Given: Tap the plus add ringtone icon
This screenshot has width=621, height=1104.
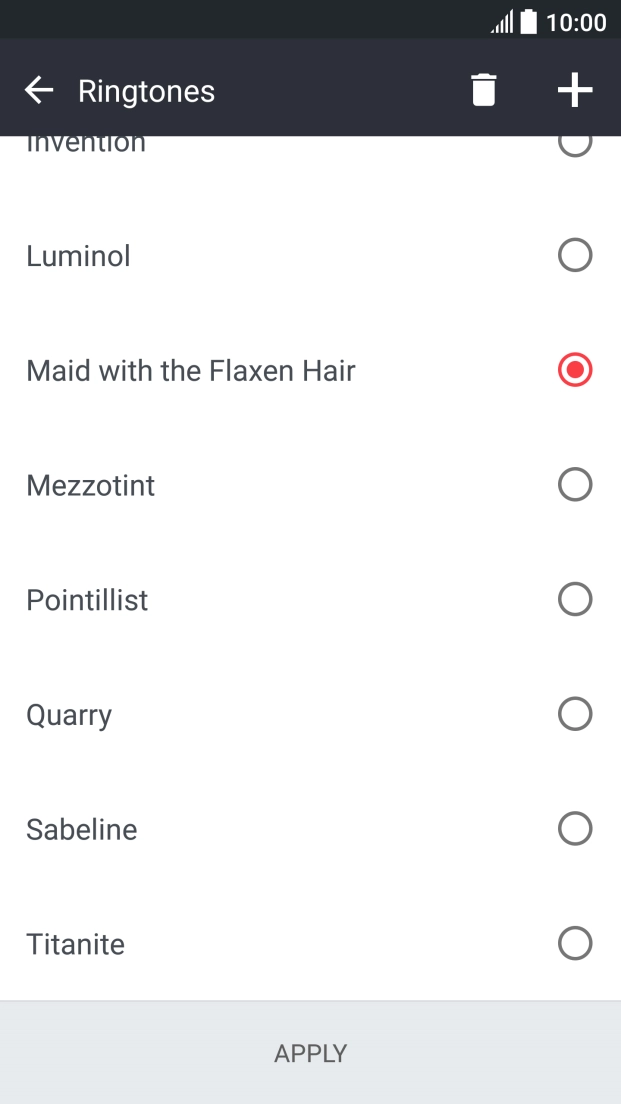Looking at the screenshot, I should pyautogui.click(x=575, y=90).
